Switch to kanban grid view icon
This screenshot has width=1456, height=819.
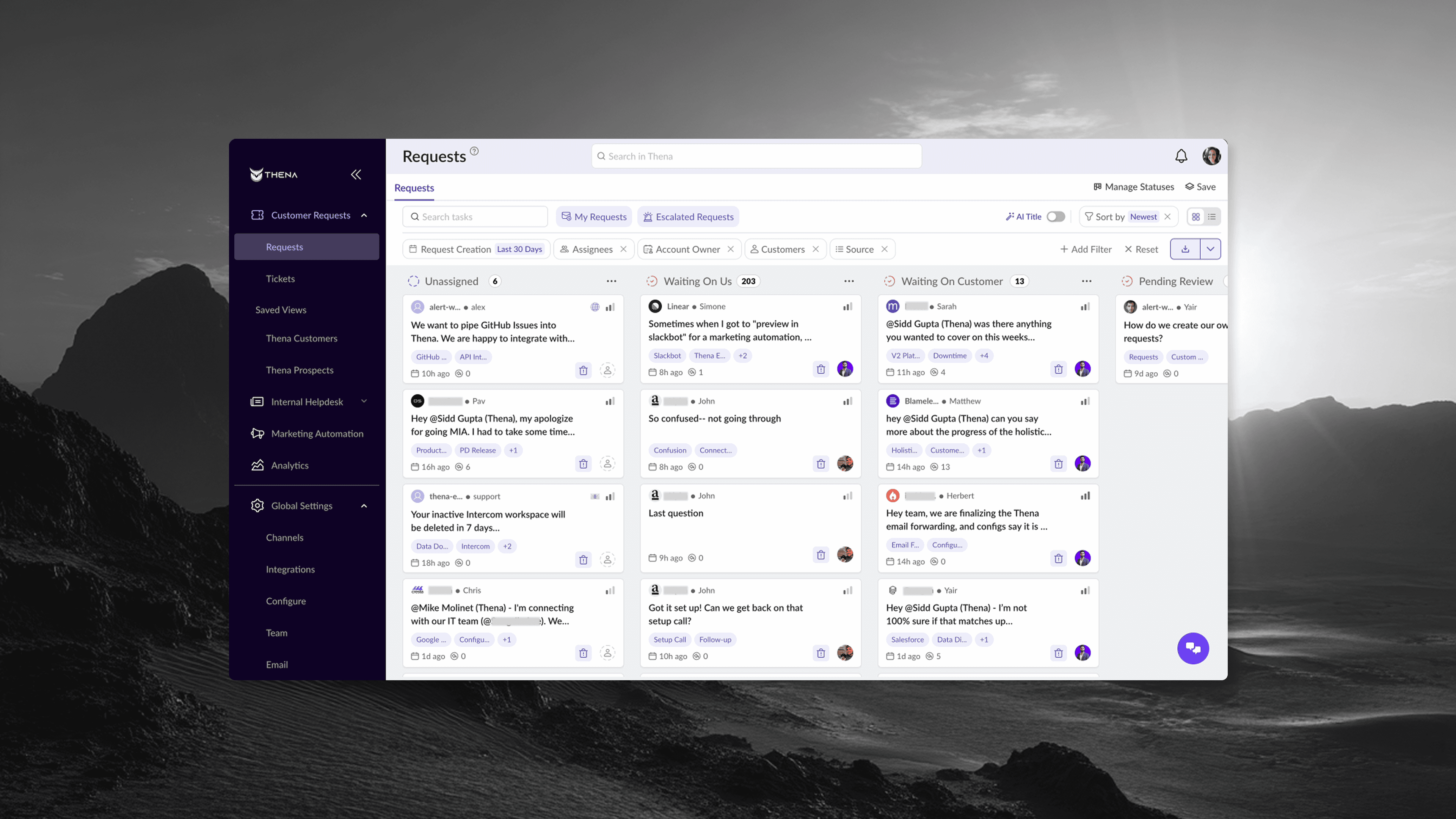[x=1196, y=217]
